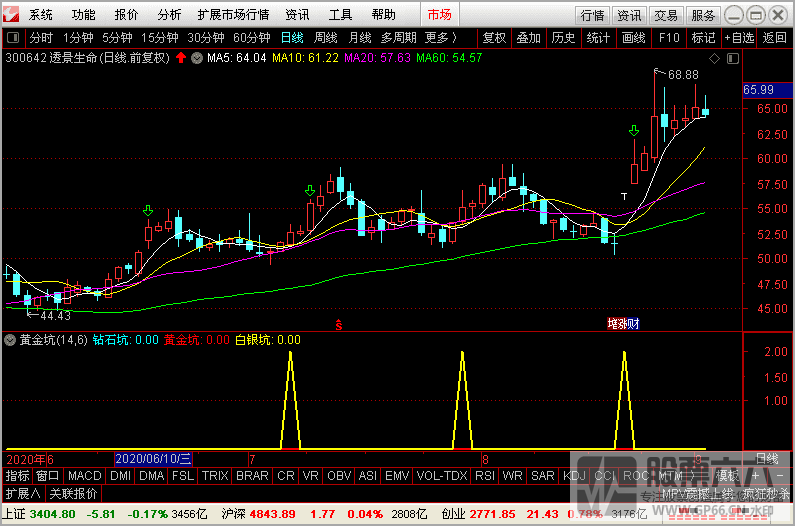Image resolution: width=795 pixels, height=526 pixels.
Task: Open F10 company info
Action: [x=669, y=38]
